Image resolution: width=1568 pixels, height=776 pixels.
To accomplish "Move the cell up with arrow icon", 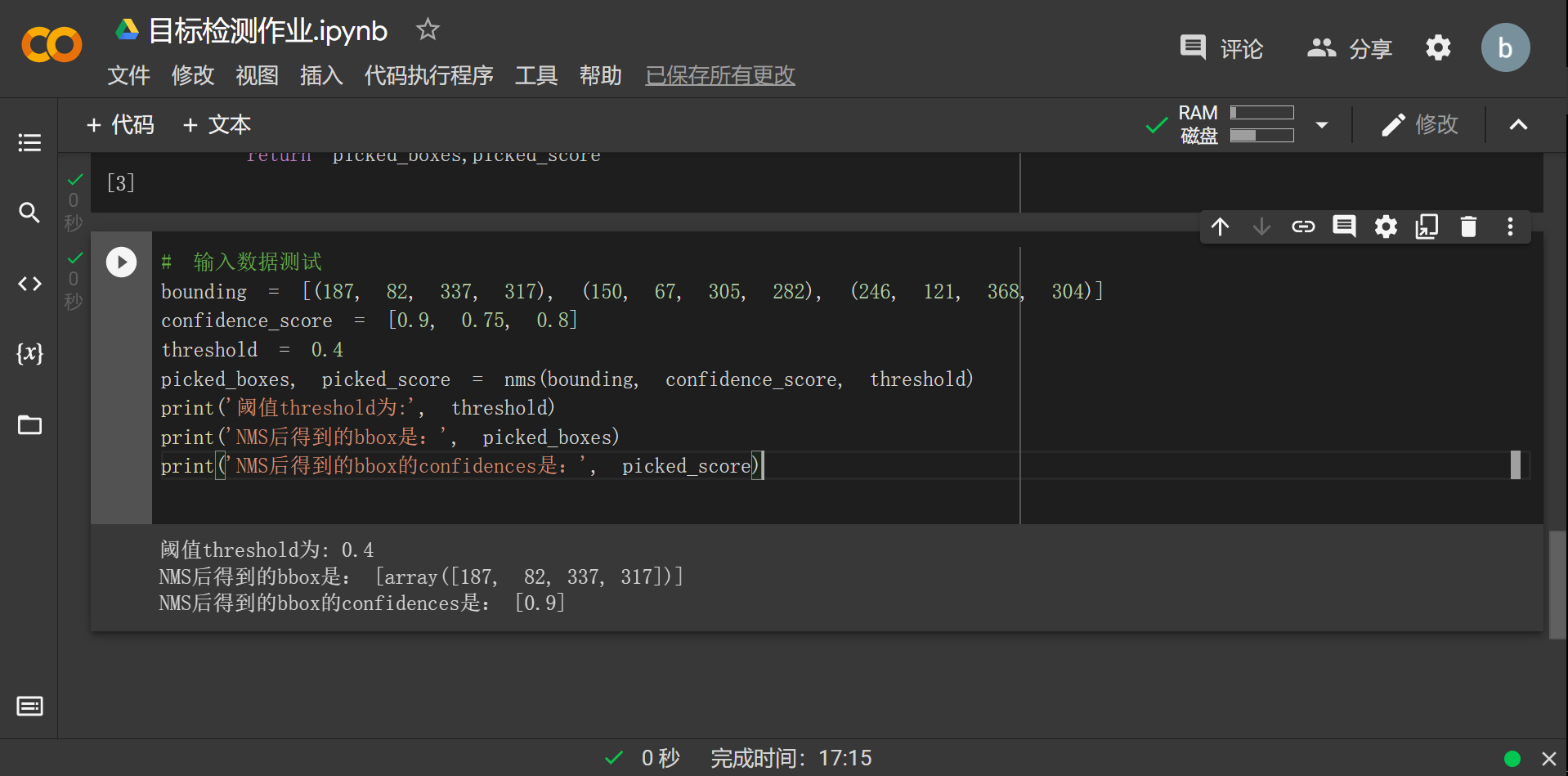I will [x=1220, y=227].
